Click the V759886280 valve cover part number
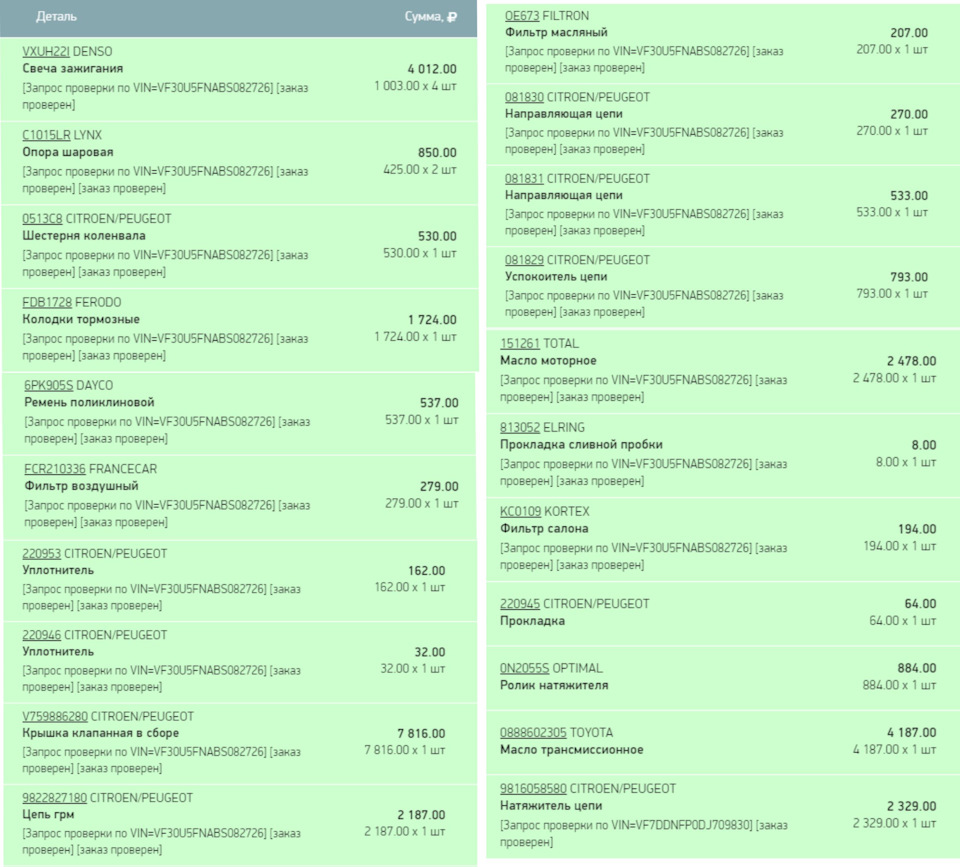Screen dimensions: 960x867 (55, 717)
